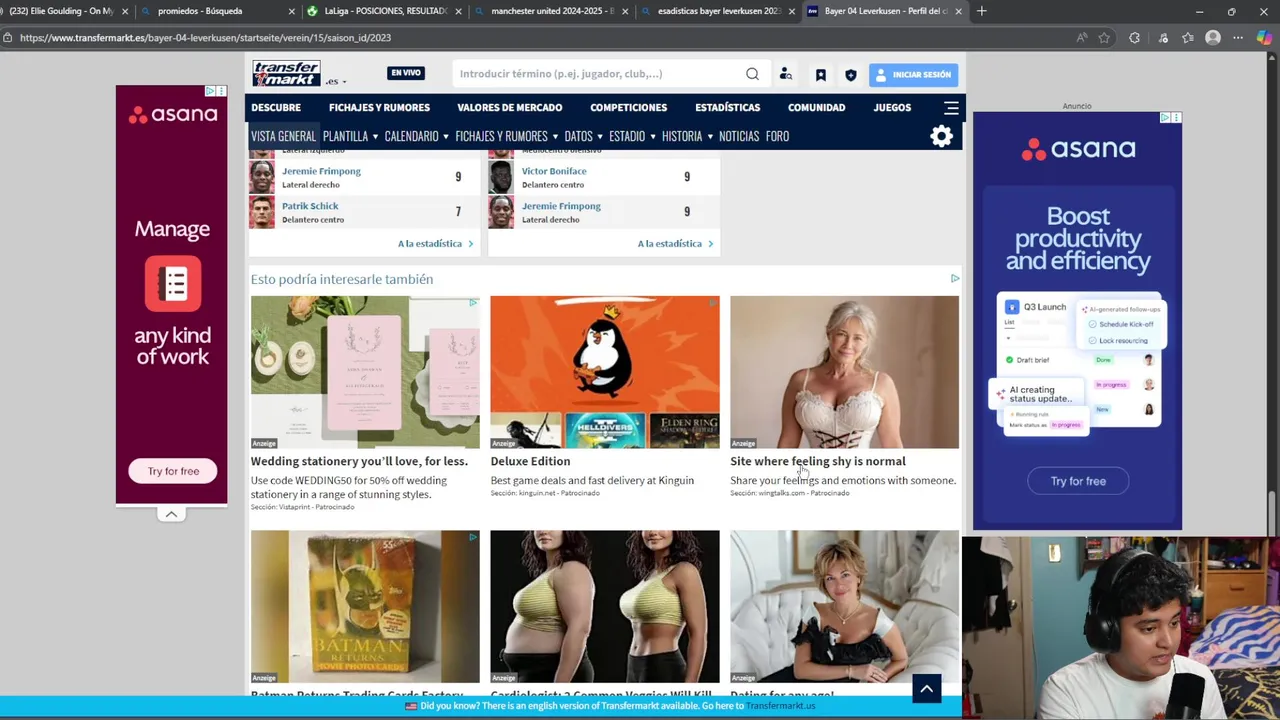
Task: Open the Noticias tab
Action: [x=739, y=137]
